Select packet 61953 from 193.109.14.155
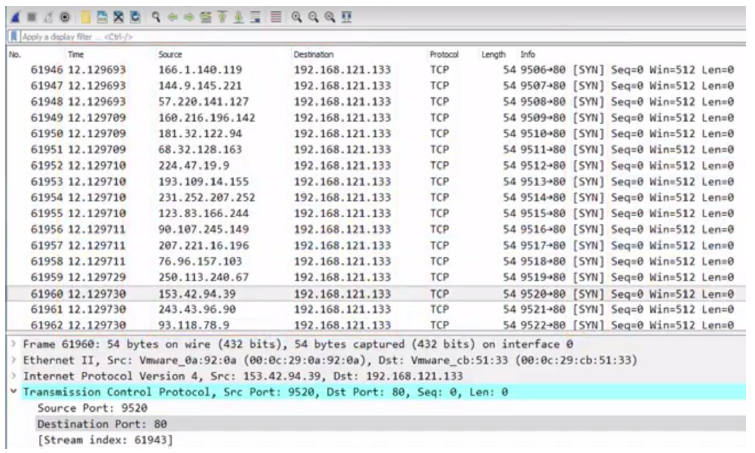The height and width of the screenshot is (453, 755). (x=300, y=182)
